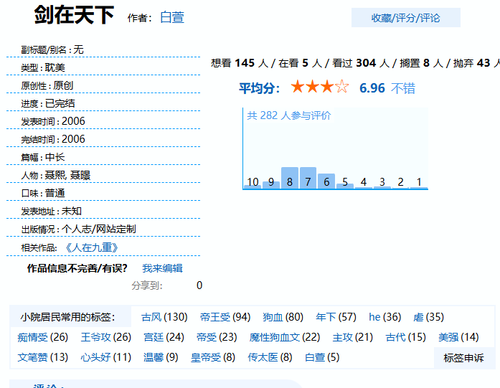Click 看过 304 人 count
500x388 pixels.
361,63
